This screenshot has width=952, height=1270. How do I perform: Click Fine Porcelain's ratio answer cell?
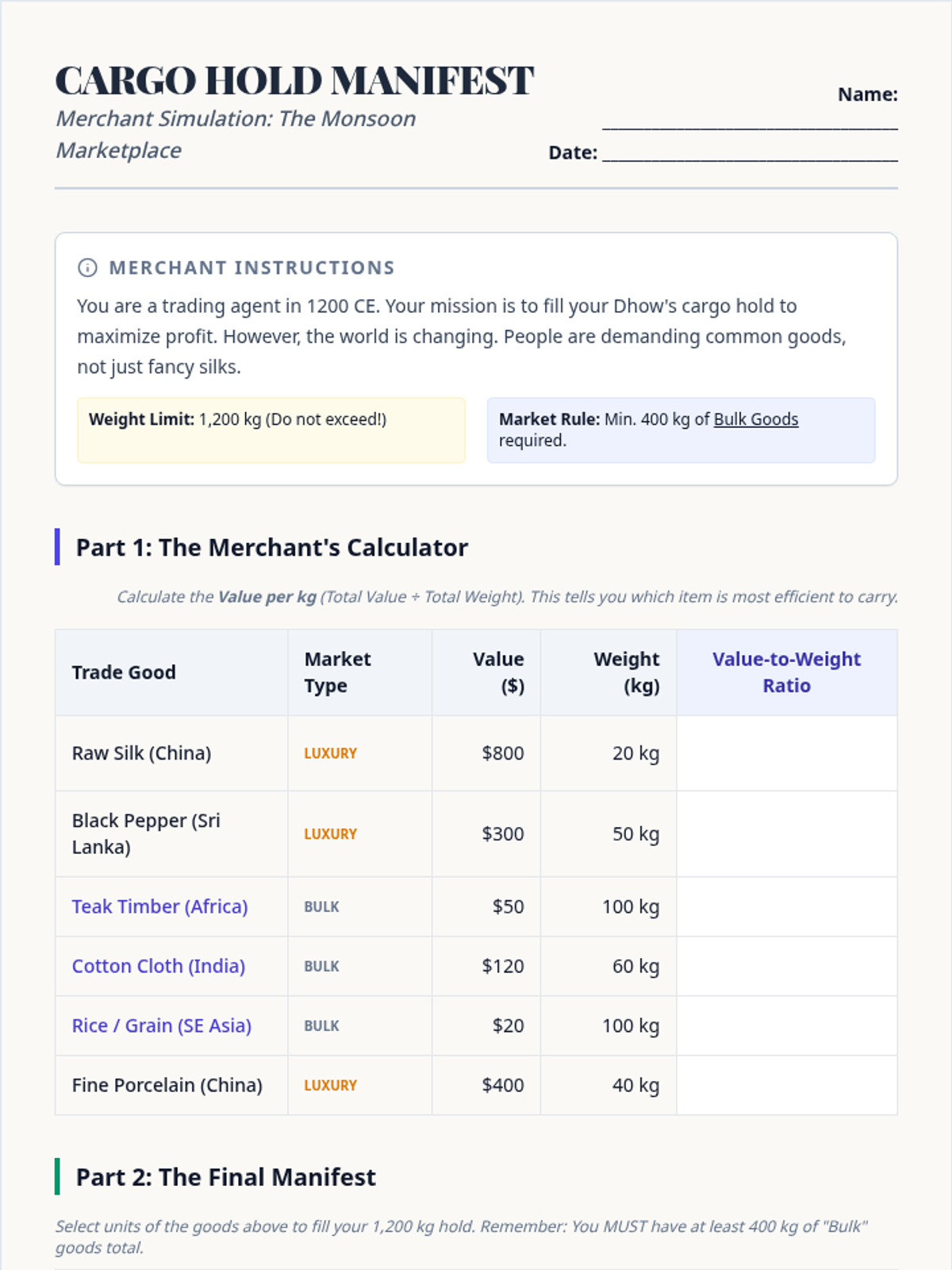click(786, 1085)
